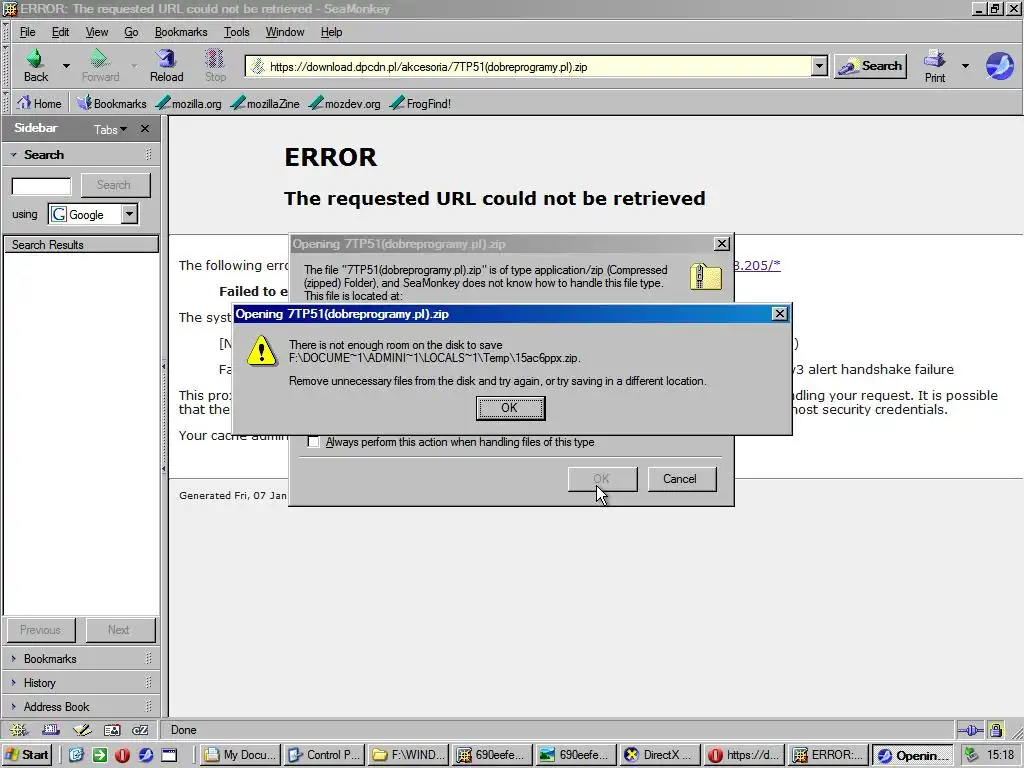Open the Google search engine dropdown
Viewport: 1024px width, 768px height.
click(129, 214)
